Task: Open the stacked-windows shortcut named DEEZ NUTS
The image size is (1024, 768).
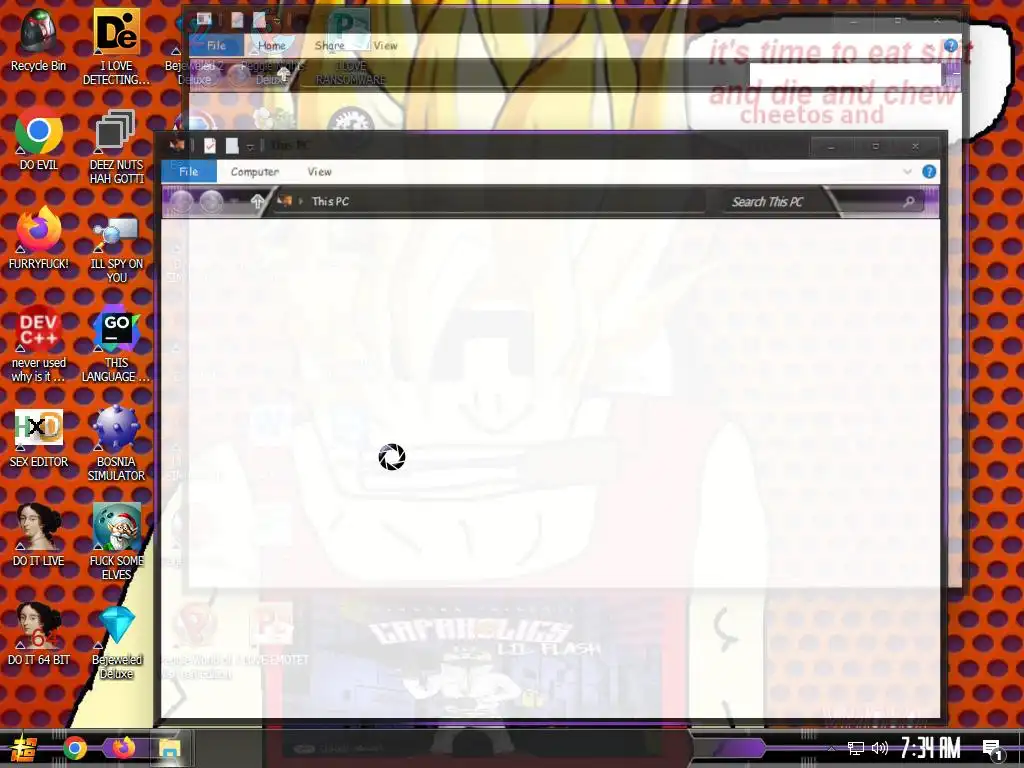Action: point(116,146)
